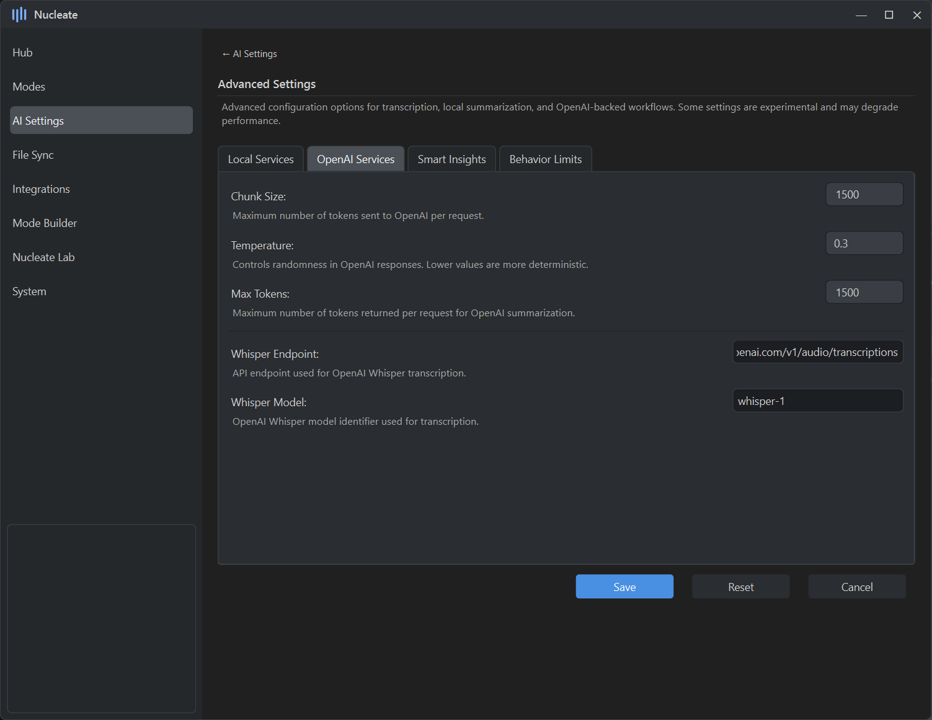Open the Modes sidebar item
The image size is (932, 720).
29,87
